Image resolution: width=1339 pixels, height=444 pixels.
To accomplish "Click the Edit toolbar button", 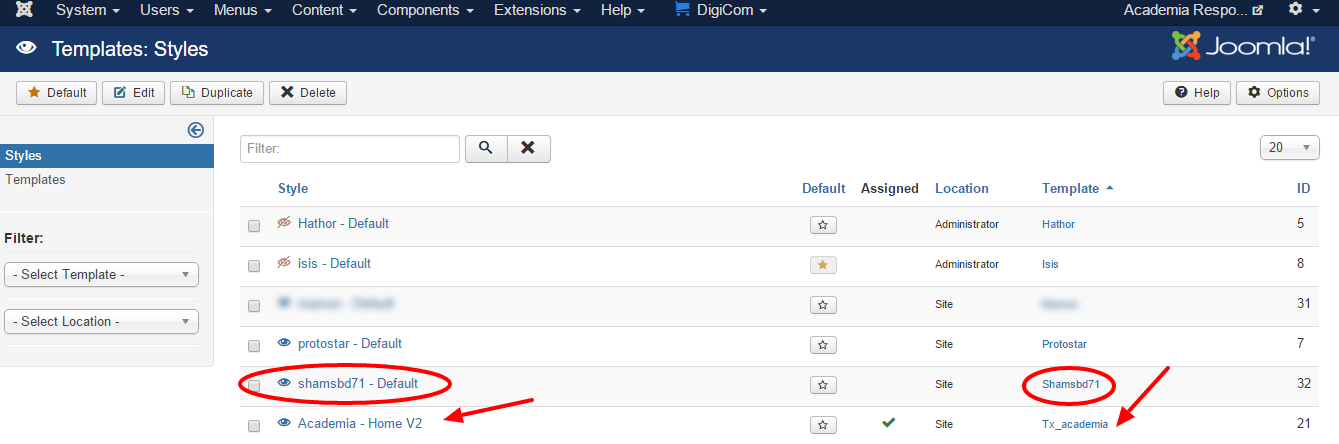I will pos(134,93).
